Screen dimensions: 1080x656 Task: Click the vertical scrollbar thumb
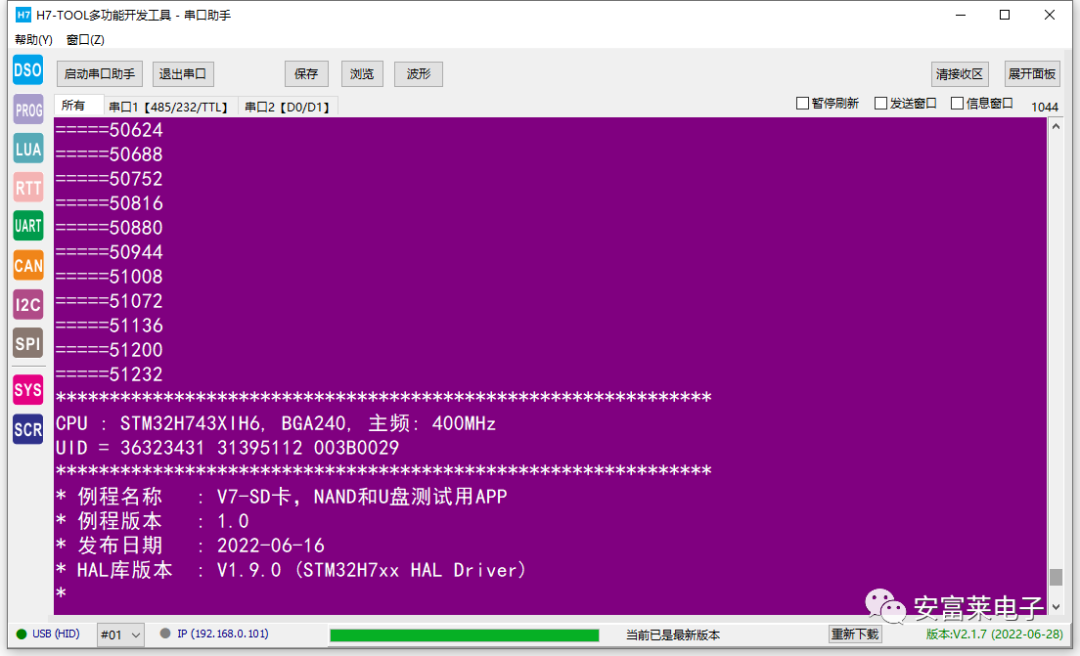point(1056,577)
